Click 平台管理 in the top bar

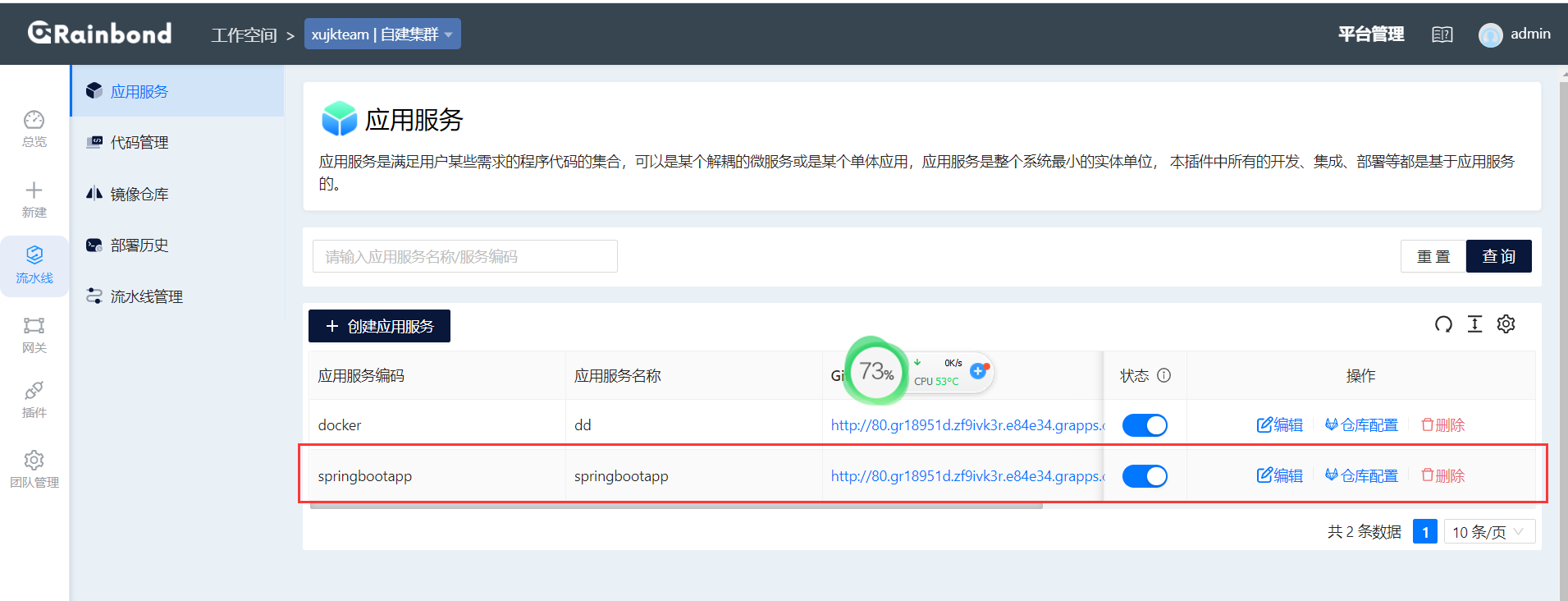click(x=1371, y=34)
